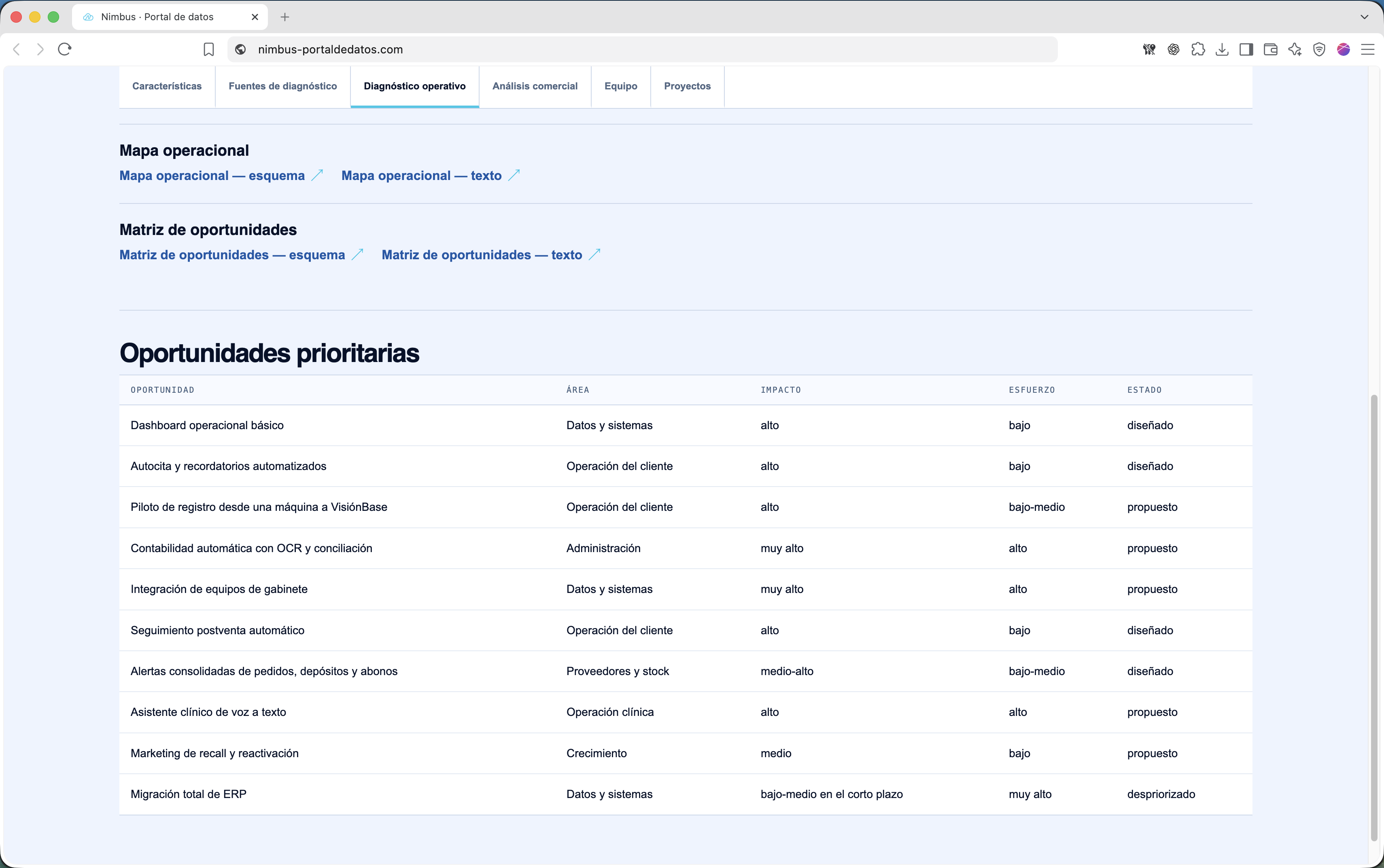This screenshot has height=868, width=1384.
Task: Click the page's vertical scrollbar thumb
Action: [1373, 617]
